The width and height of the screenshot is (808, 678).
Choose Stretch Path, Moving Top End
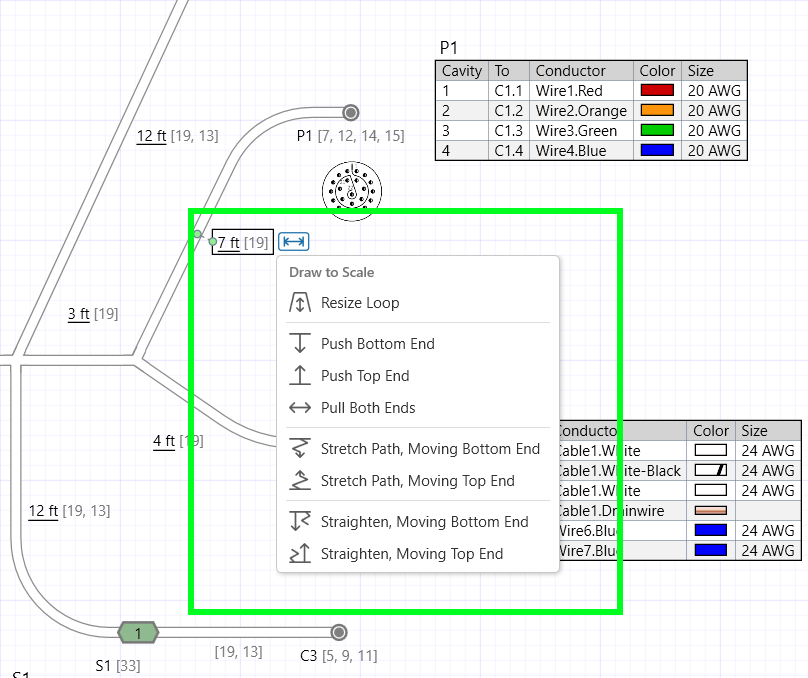(x=418, y=481)
